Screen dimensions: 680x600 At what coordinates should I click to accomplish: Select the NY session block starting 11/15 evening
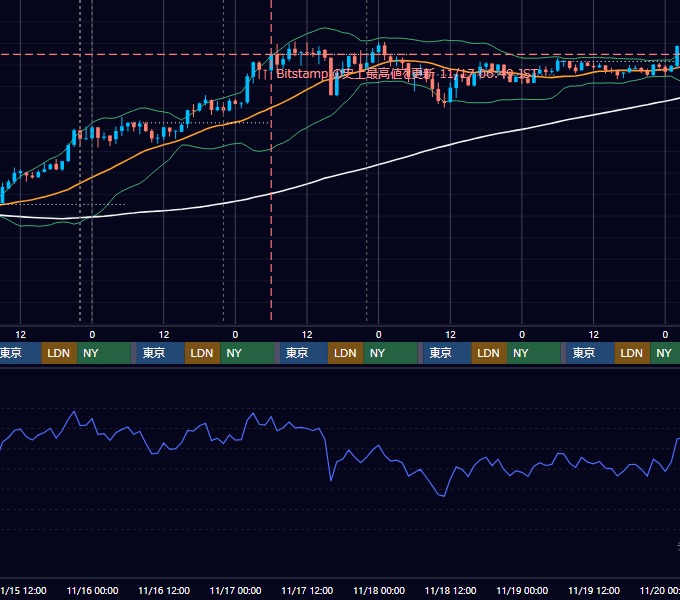pyautogui.click(x=104, y=353)
